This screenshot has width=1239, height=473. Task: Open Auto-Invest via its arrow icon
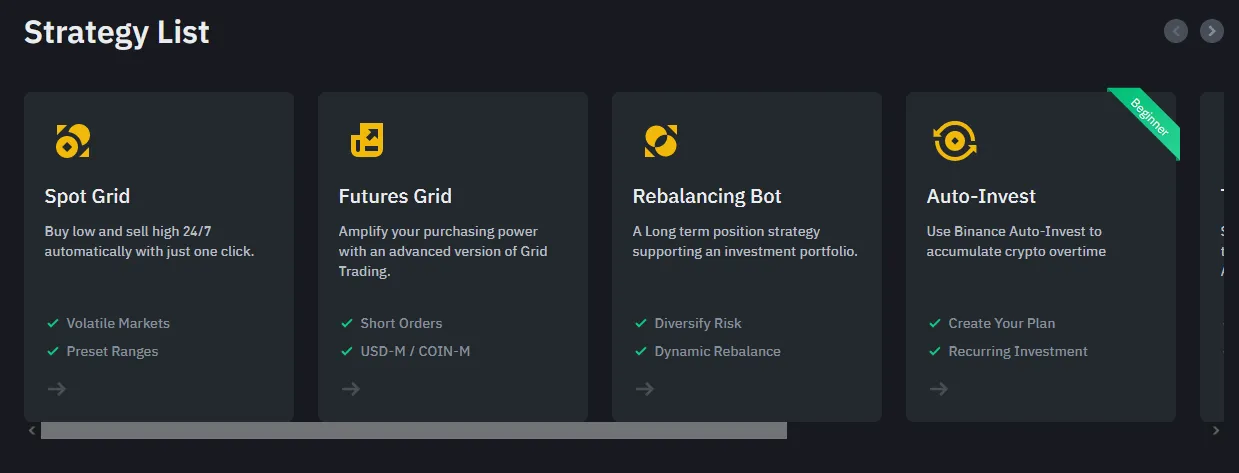pyautogui.click(x=939, y=389)
